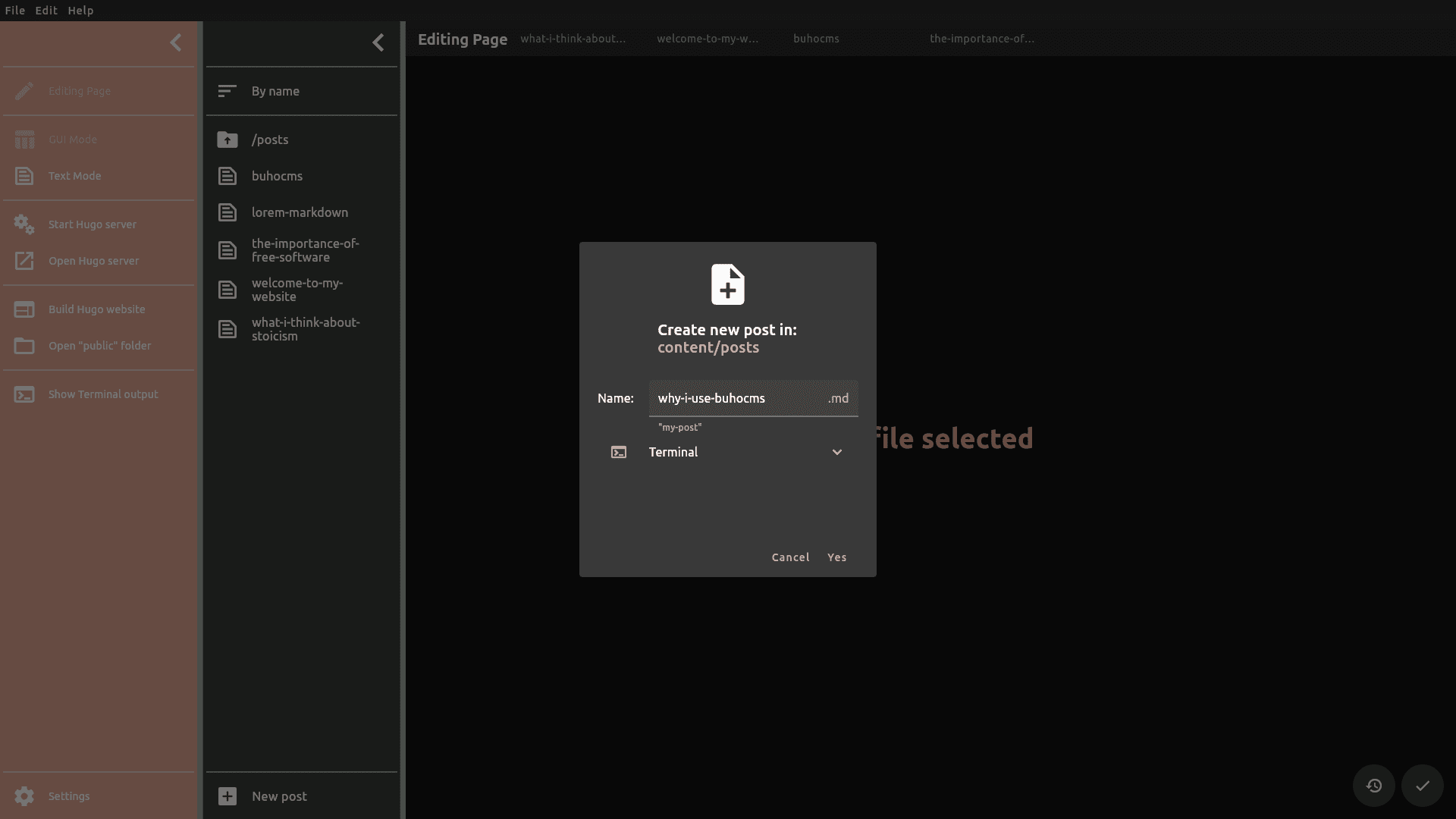Click the the-importance-of-free-software file icon
The image size is (1456, 819).
point(227,250)
